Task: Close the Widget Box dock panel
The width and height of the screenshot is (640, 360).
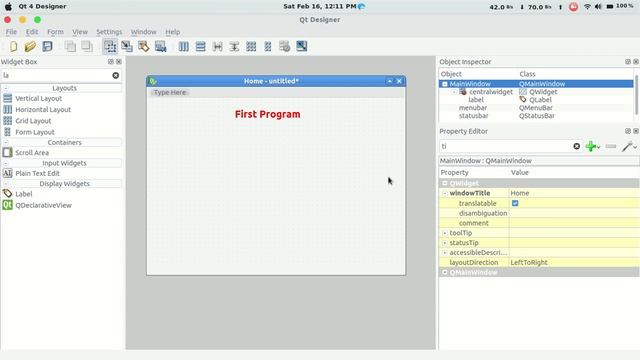Action: click(119, 62)
